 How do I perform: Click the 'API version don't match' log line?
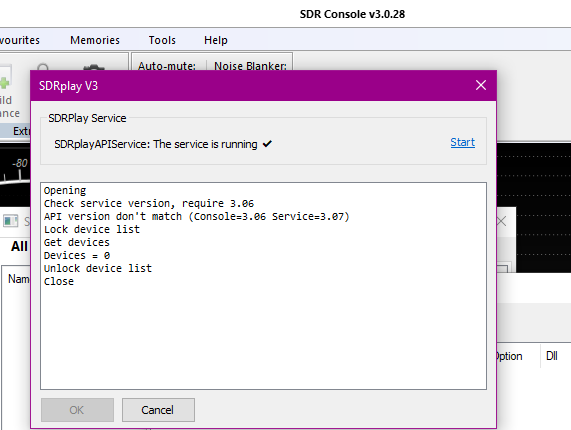point(197,217)
